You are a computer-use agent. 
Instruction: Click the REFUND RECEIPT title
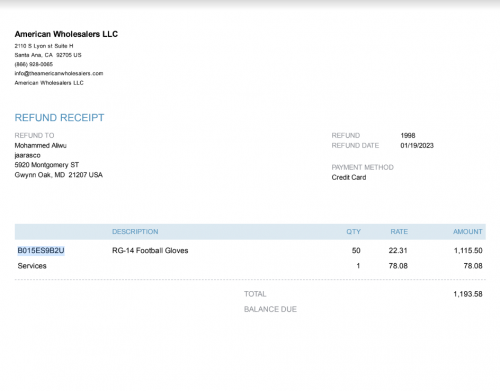click(x=59, y=118)
